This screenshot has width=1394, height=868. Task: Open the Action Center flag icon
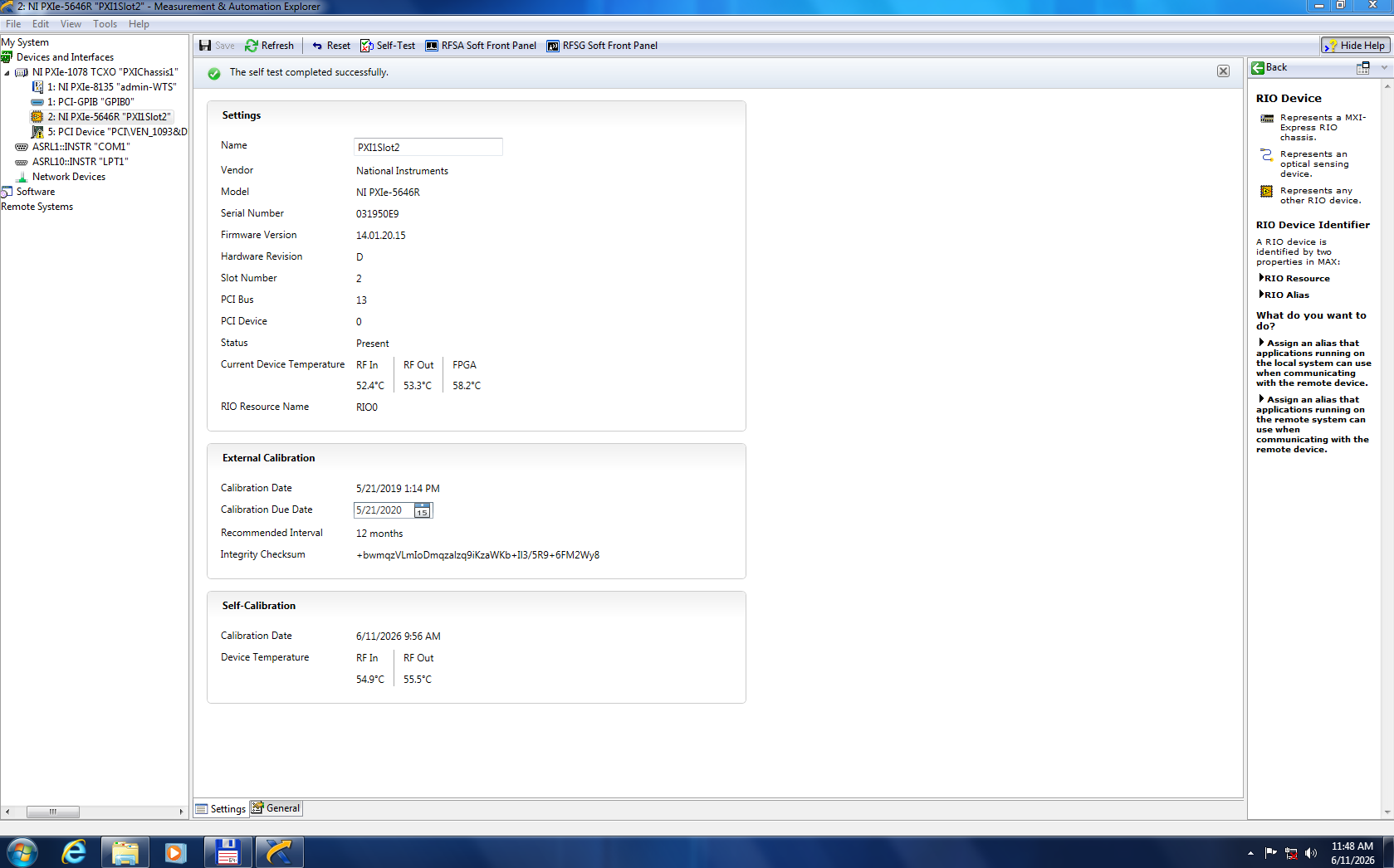tap(1270, 853)
